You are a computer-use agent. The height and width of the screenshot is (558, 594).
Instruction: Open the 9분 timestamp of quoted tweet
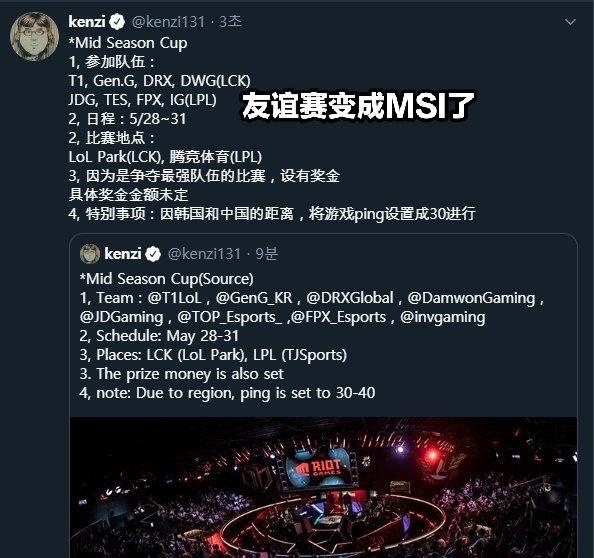[x=266, y=254]
